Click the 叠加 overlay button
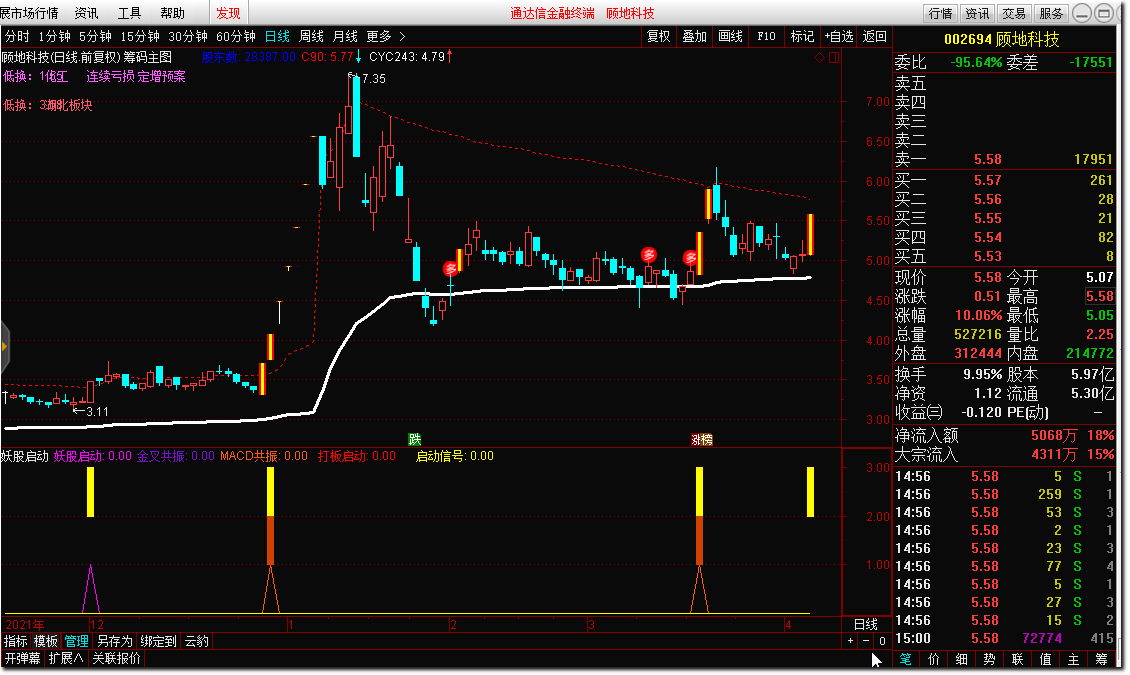 click(694, 36)
